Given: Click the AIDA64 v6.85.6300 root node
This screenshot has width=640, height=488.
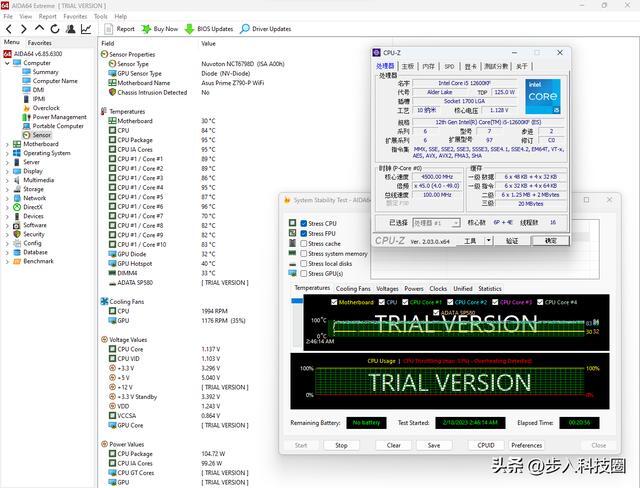Looking at the screenshot, I should (38, 54).
